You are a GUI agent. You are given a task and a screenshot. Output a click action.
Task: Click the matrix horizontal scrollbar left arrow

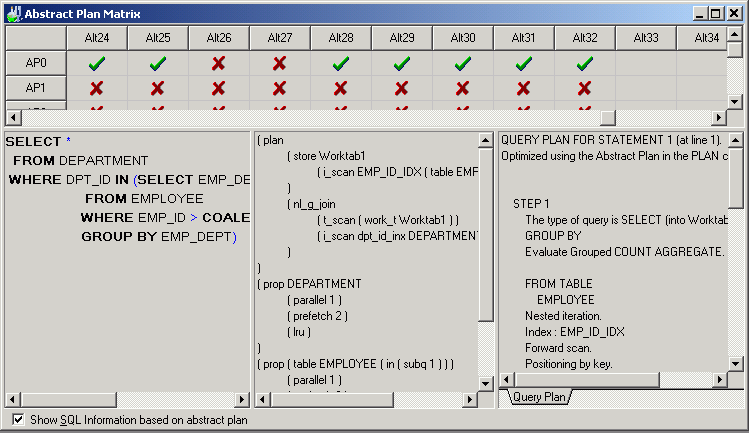click(x=13, y=118)
